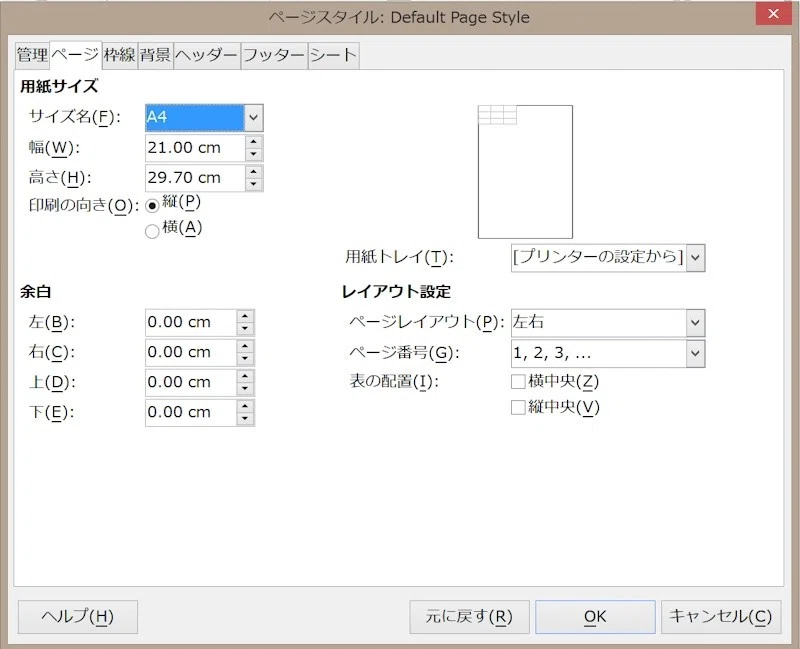This screenshot has width=800, height=649.
Task: Select 縦(P) portrait orientation radio button
Action: (x=152, y=206)
